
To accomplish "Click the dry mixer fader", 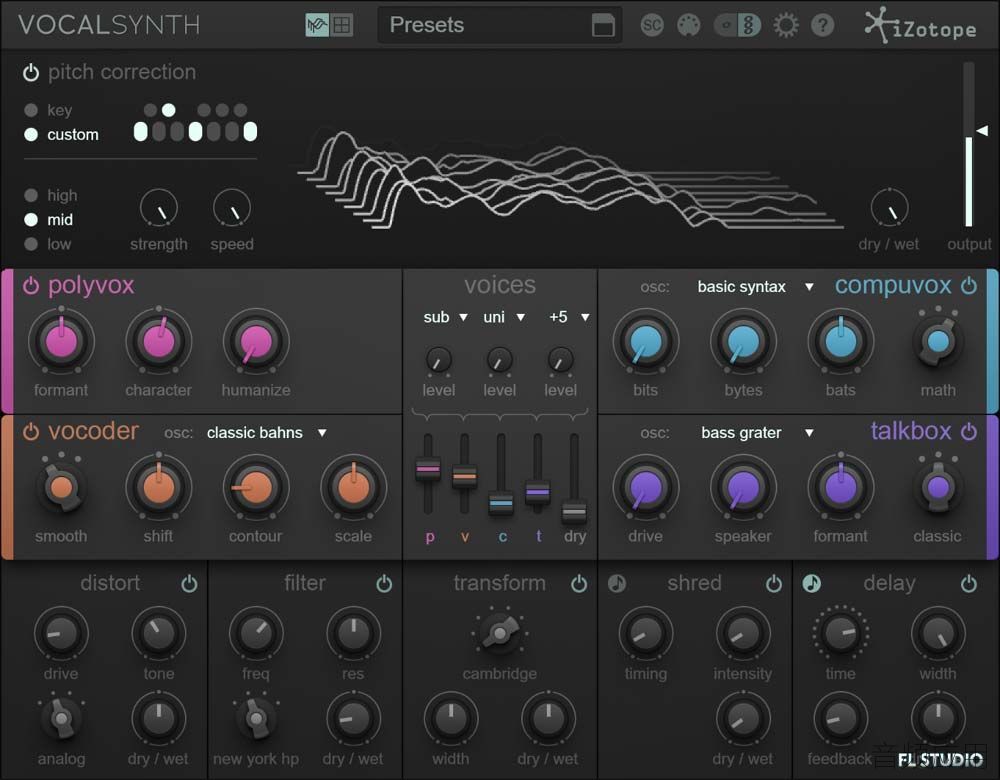I will click(574, 513).
